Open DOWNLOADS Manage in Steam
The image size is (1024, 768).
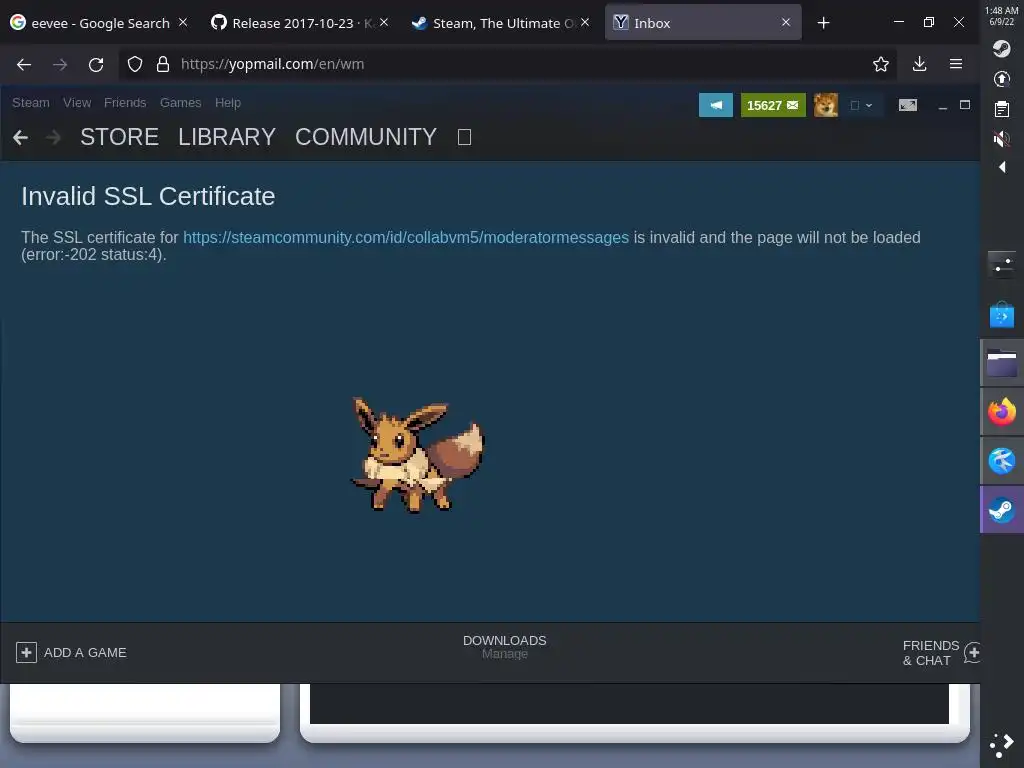coord(504,647)
